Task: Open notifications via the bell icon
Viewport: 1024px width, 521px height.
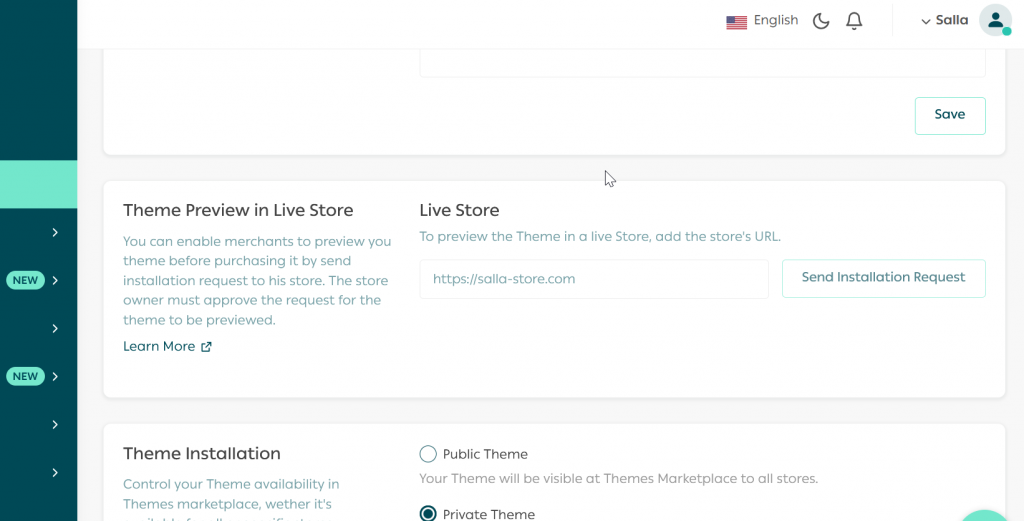Action: tap(854, 21)
